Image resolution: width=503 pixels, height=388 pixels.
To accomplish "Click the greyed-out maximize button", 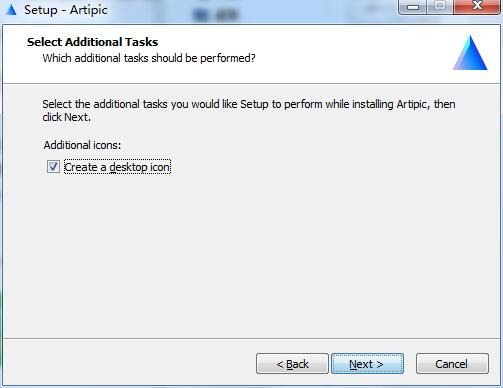I will coord(440,7).
